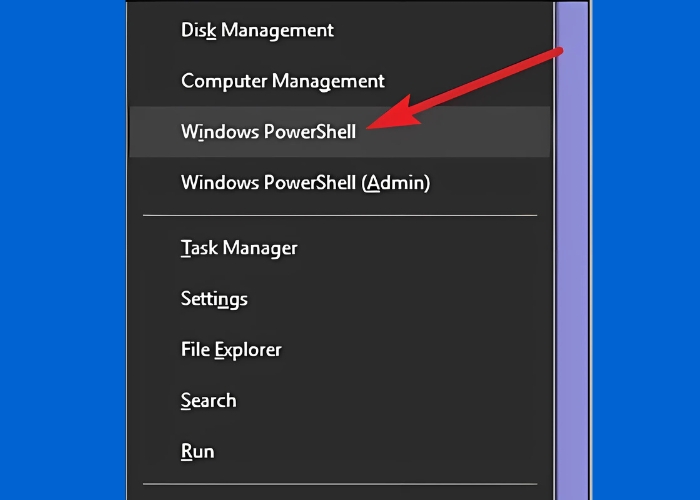Launch Computer Management

(282, 81)
